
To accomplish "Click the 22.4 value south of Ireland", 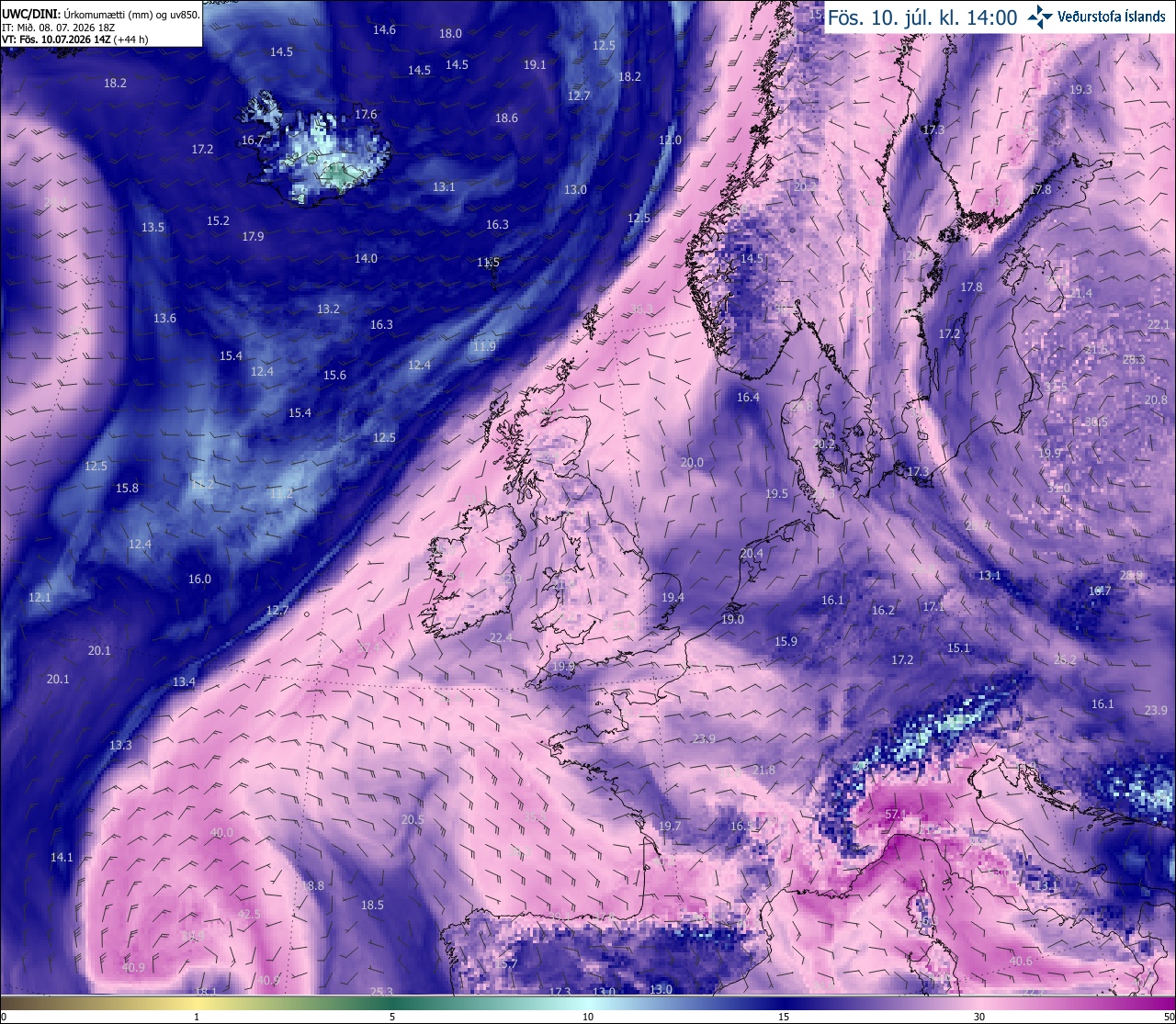I will click(x=501, y=637).
